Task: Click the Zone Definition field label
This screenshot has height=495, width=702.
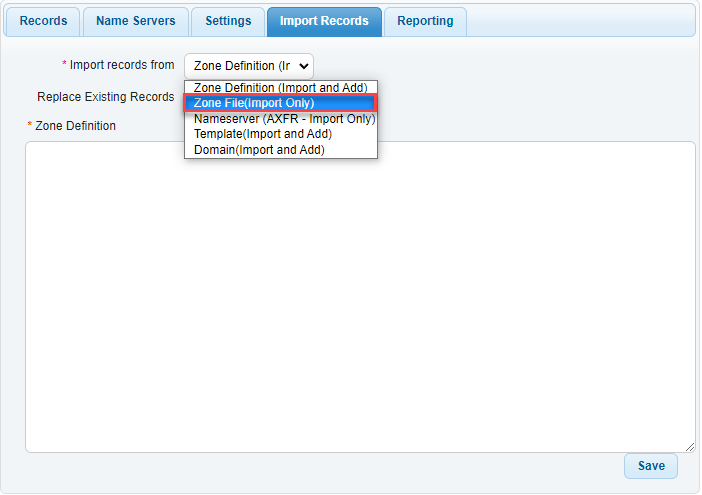Action: point(75,126)
